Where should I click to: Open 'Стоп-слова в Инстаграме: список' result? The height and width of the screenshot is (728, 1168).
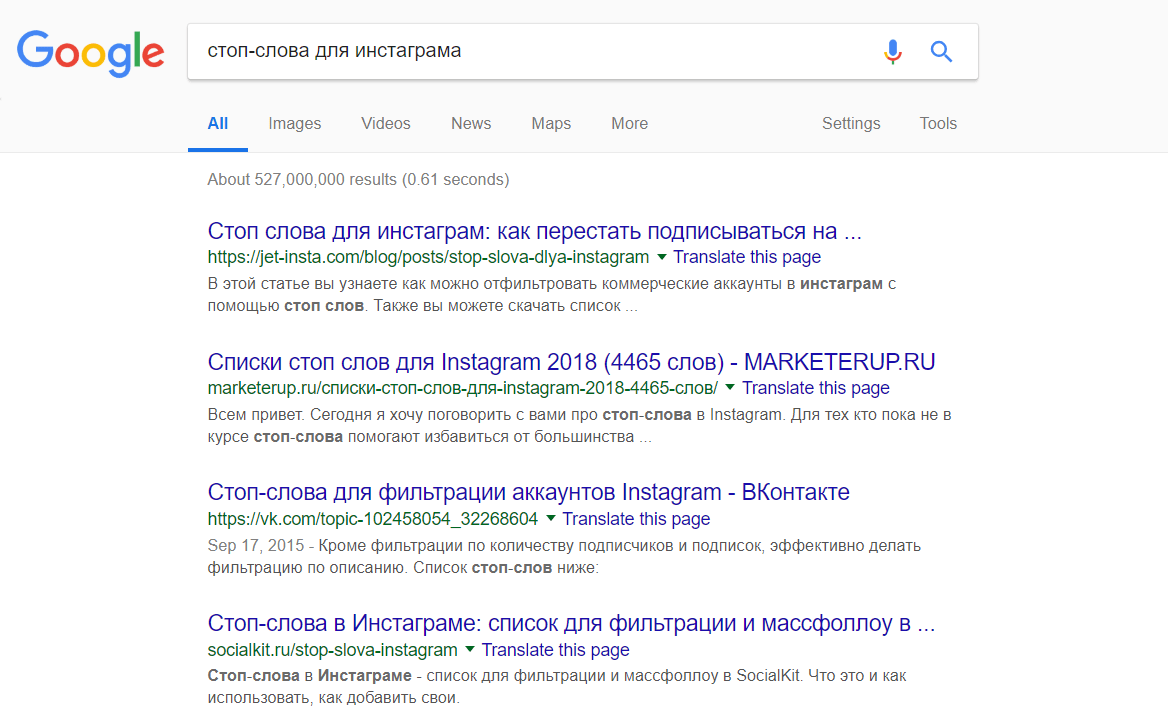[x=571, y=623]
